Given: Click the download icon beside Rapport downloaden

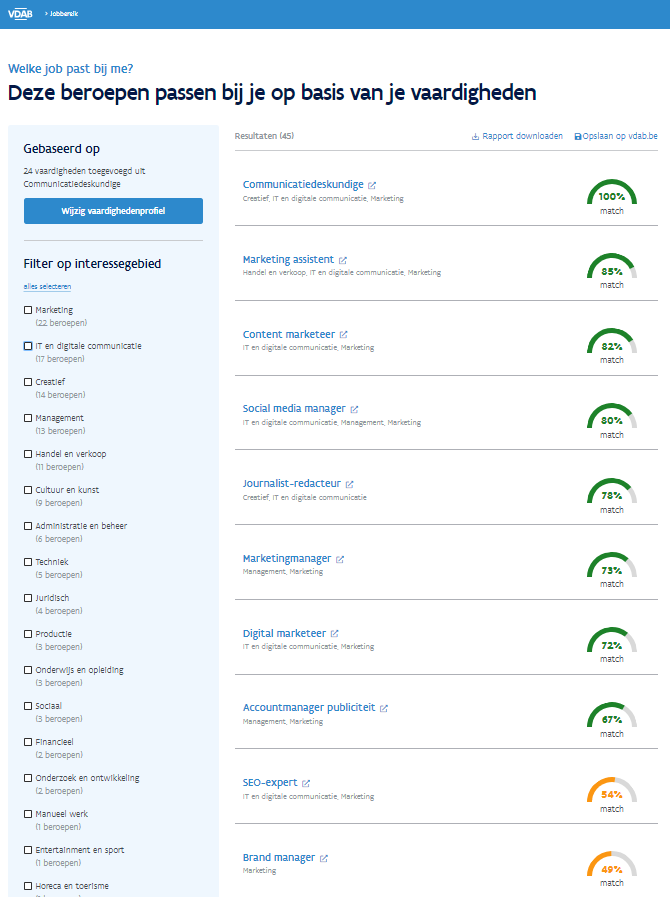Looking at the screenshot, I should click(x=475, y=137).
